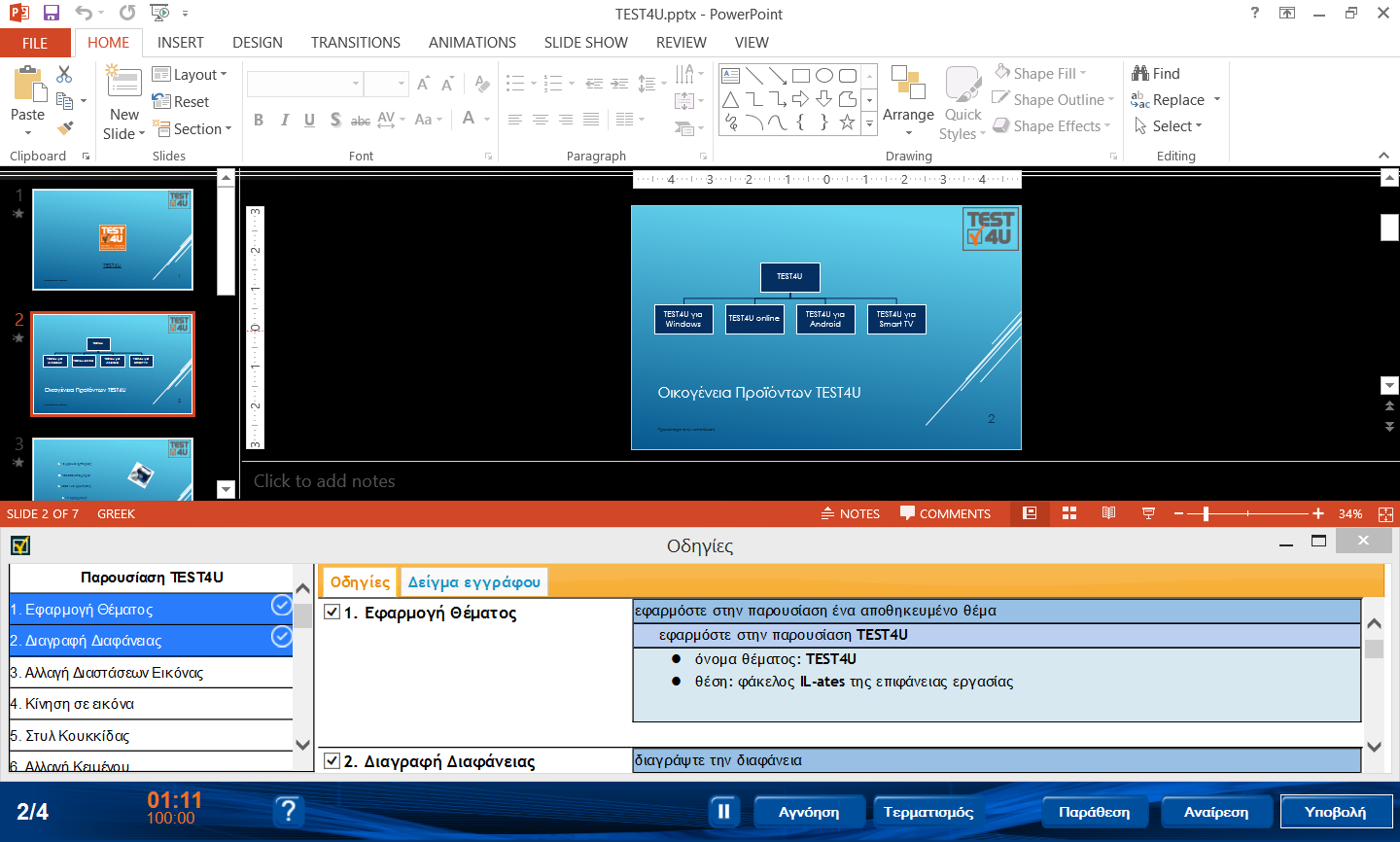Click to add notes field

tap(325, 481)
